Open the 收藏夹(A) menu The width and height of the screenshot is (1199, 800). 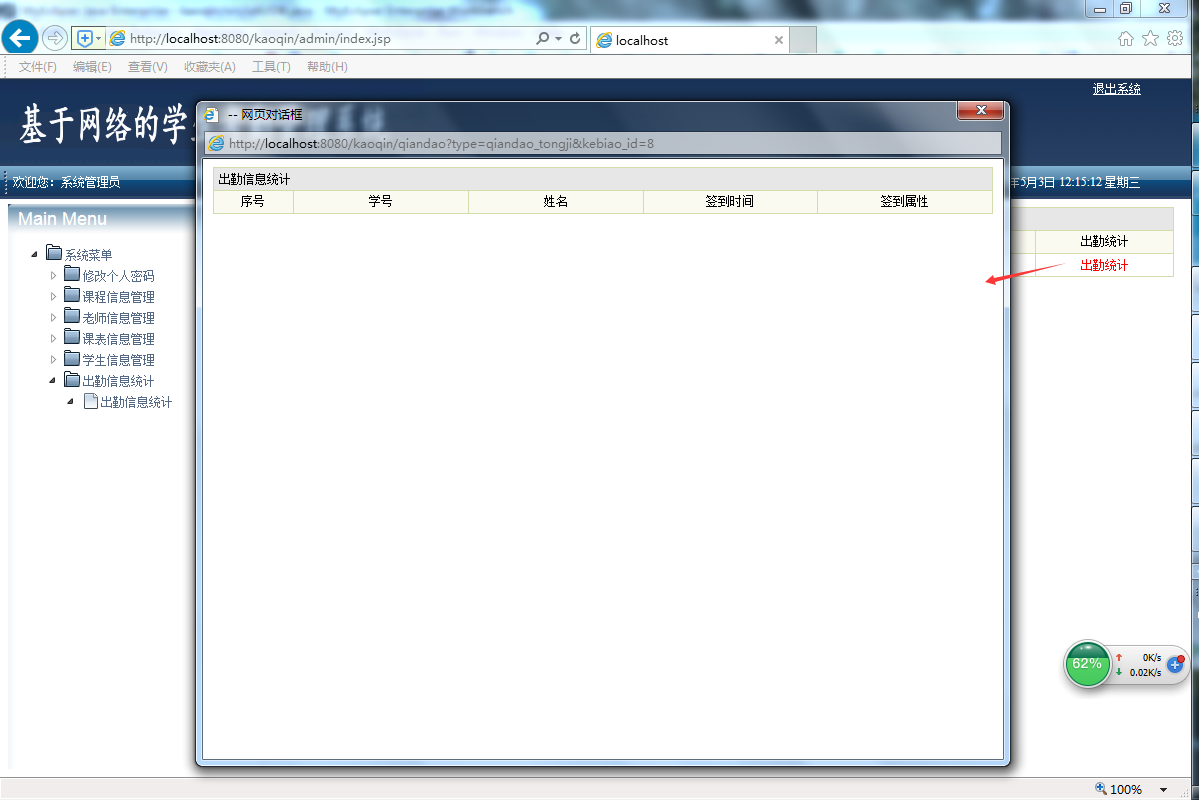pyautogui.click(x=210, y=67)
